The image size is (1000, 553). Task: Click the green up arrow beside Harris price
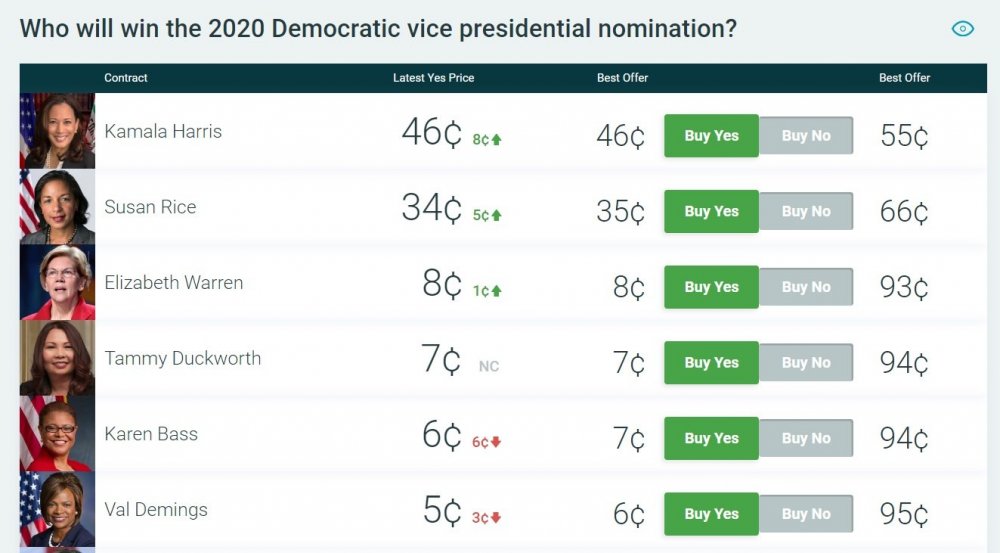point(496,140)
